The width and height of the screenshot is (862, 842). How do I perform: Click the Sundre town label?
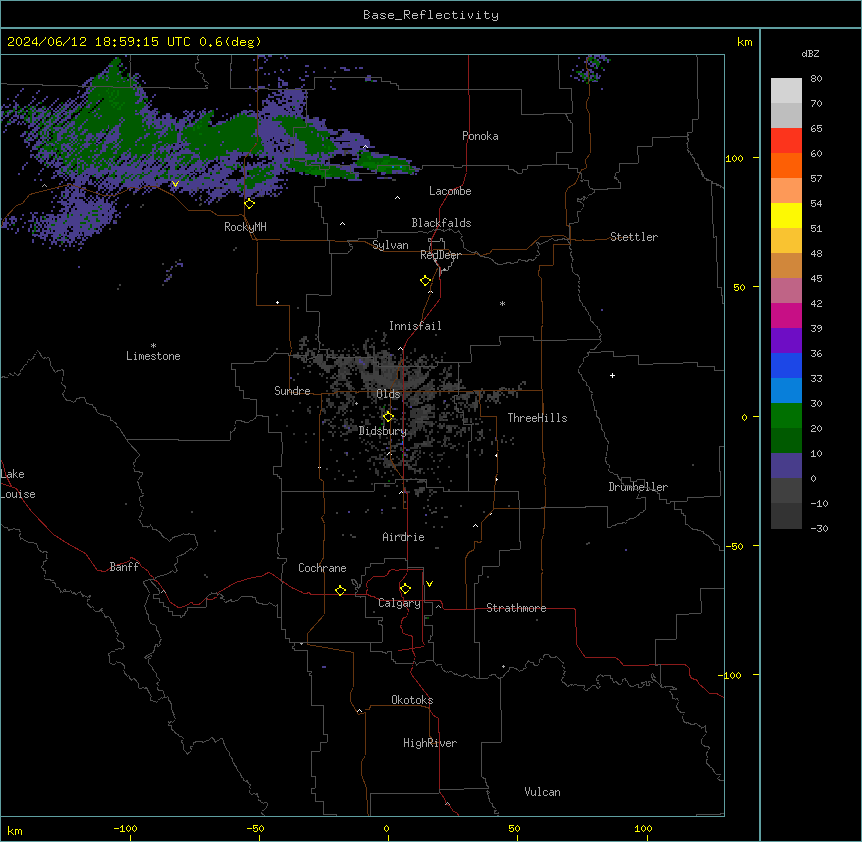(x=292, y=391)
